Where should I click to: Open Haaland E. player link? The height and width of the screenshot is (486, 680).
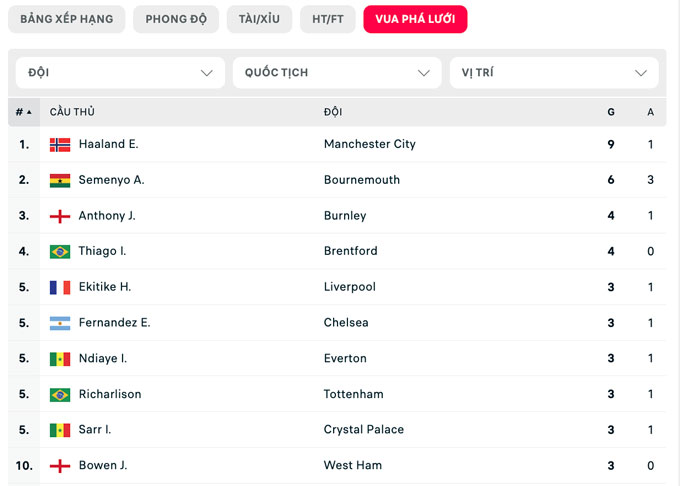coord(108,145)
